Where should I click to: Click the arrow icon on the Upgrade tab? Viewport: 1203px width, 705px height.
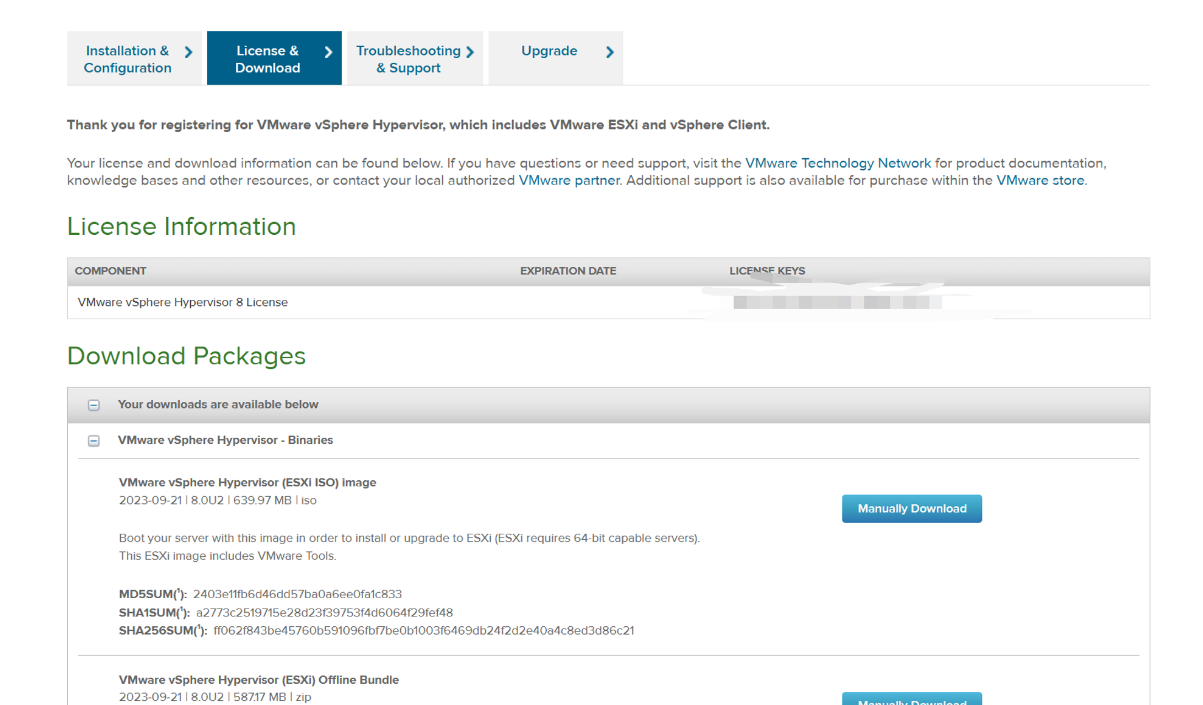(x=610, y=52)
